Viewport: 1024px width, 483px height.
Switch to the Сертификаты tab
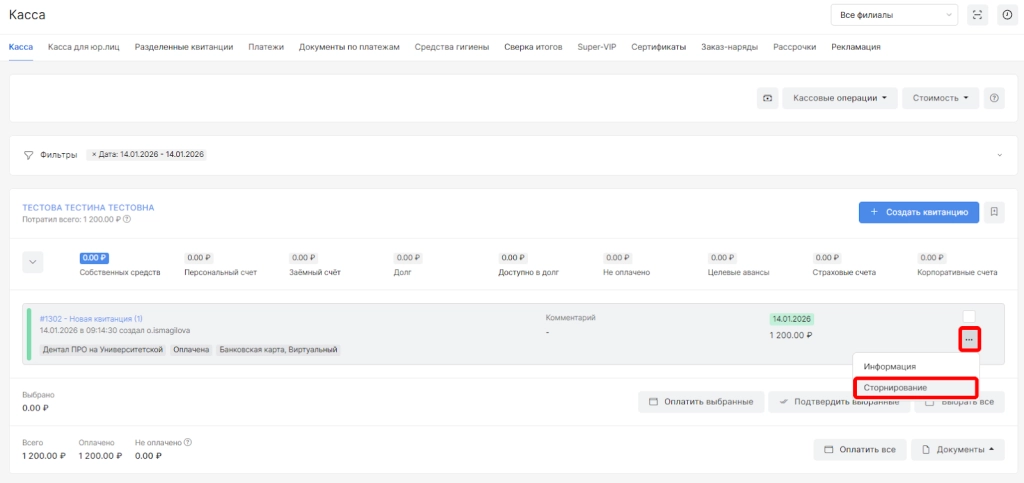point(658,47)
